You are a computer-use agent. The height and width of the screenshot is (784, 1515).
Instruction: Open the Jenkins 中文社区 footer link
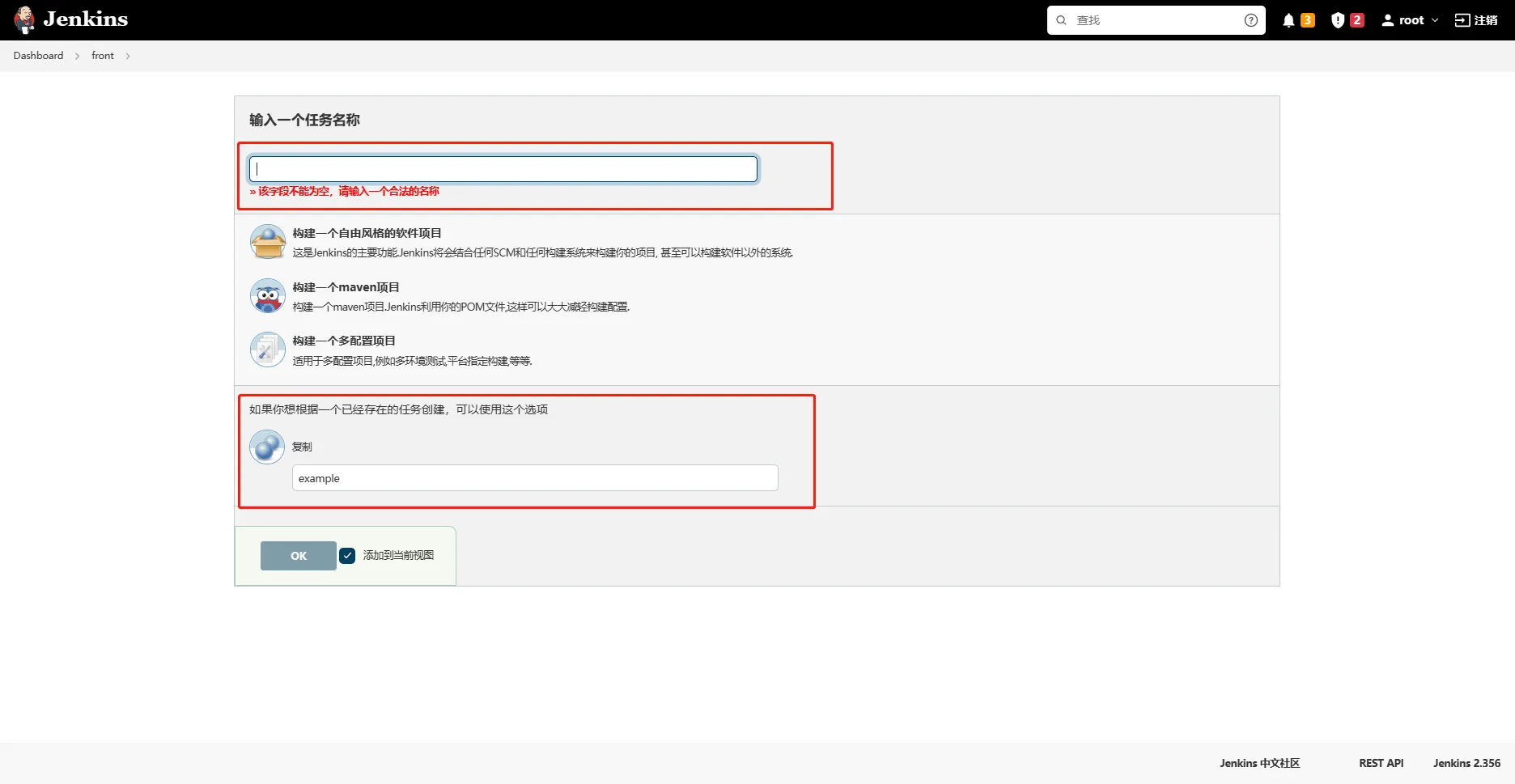[x=1259, y=763]
